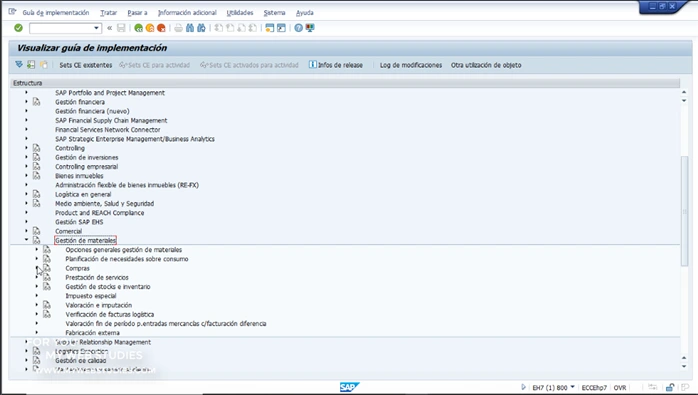Viewport: 698px width, 395px height.
Task: Click the Create Shortcut icon
Action: (x=281, y=28)
